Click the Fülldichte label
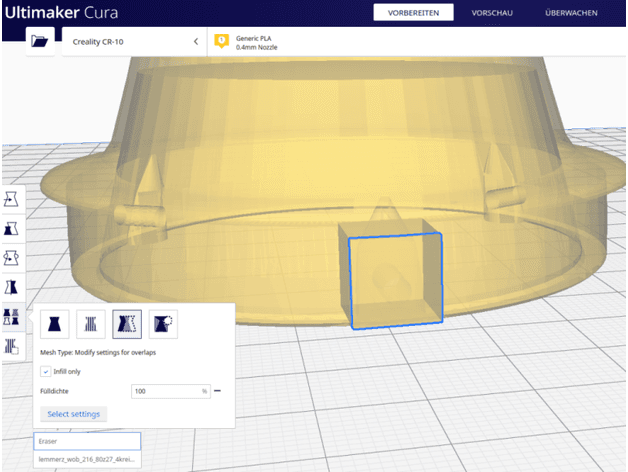This screenshot has width=628, height=472. (54, 391)
